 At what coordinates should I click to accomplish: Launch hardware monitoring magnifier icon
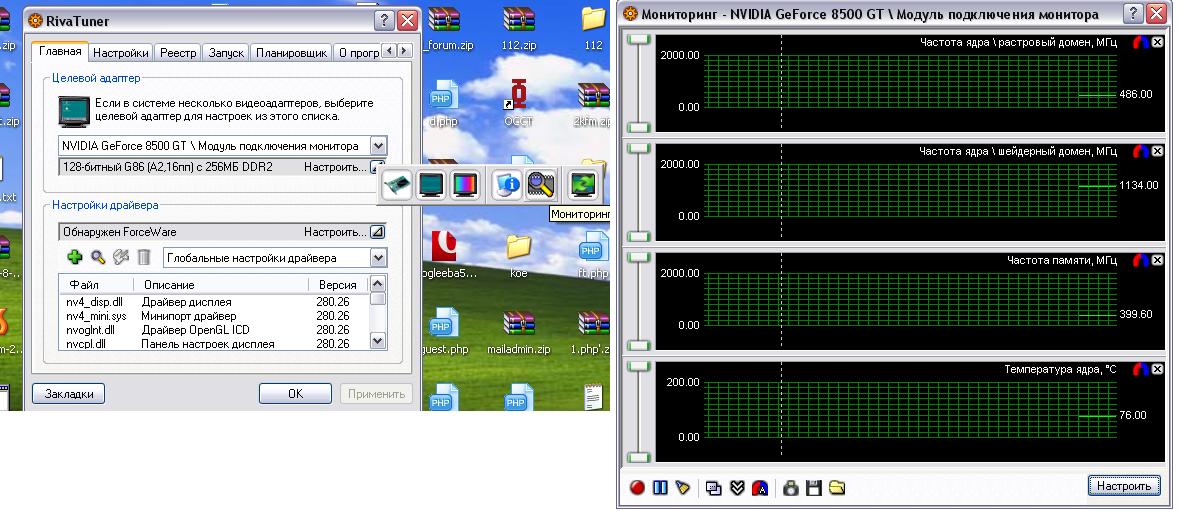pos(540,184)
